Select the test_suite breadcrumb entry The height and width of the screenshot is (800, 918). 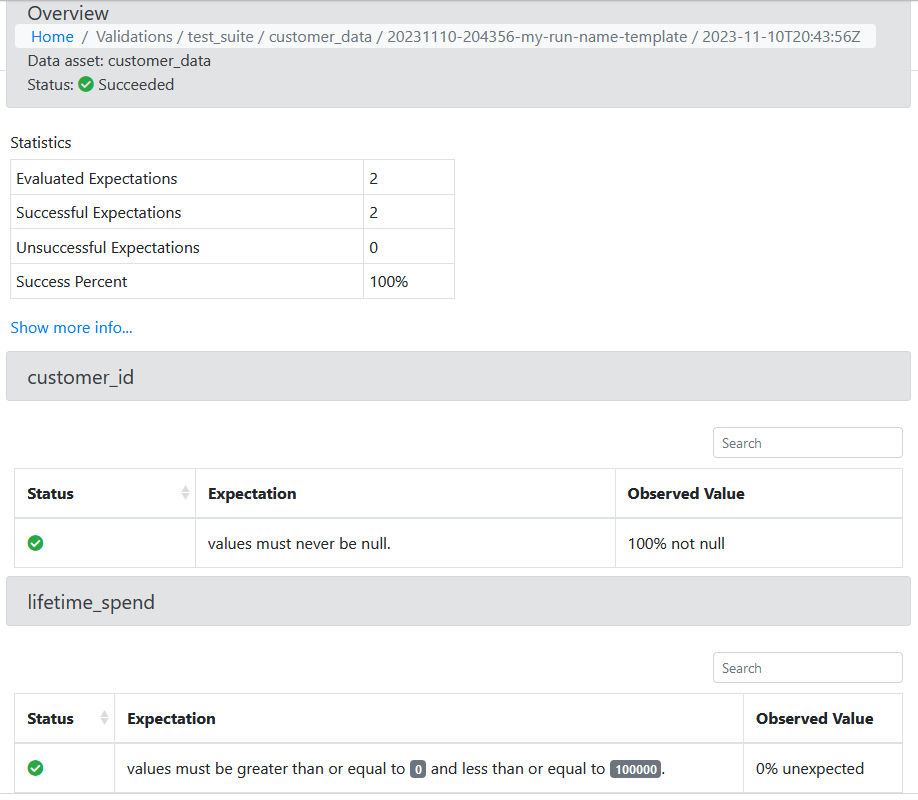click(222, 36)
